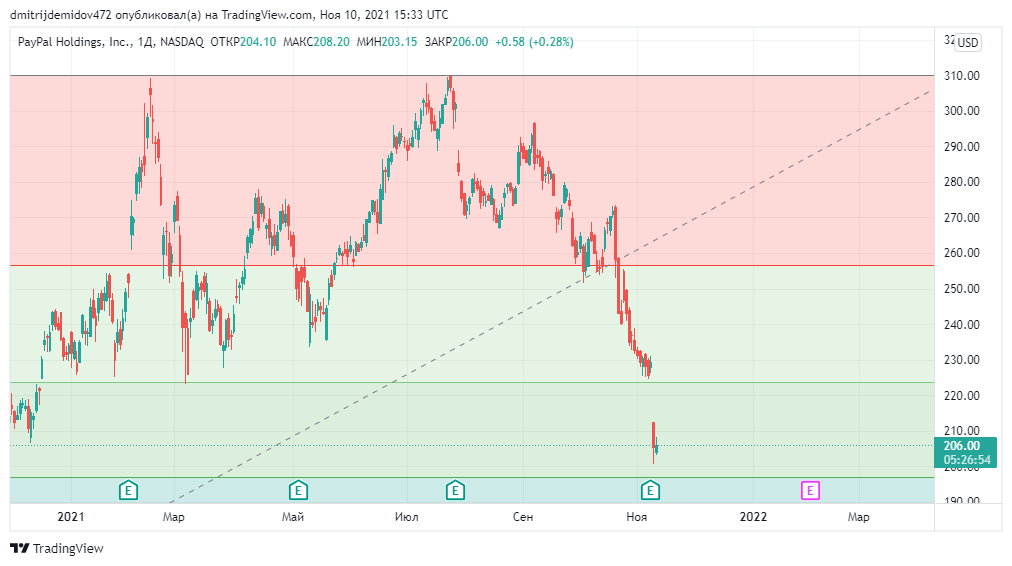This screenshot has width=1012, height=566.
Task: Click the Май time axis label
Action: pos(293,517)
